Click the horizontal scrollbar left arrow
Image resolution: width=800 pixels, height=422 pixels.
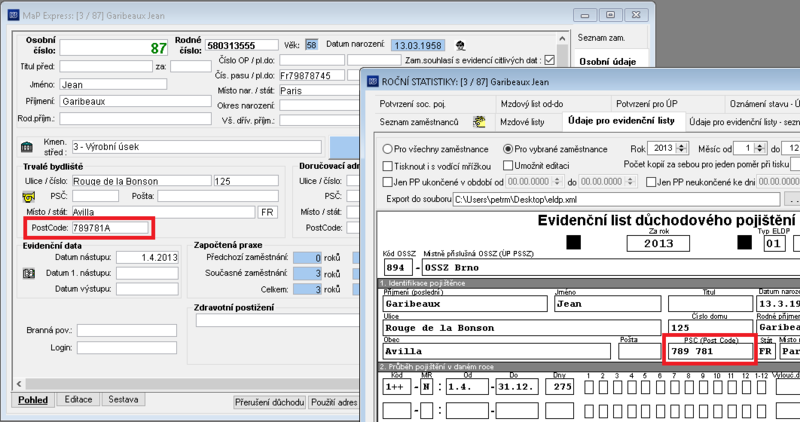[x=19, y=383]
